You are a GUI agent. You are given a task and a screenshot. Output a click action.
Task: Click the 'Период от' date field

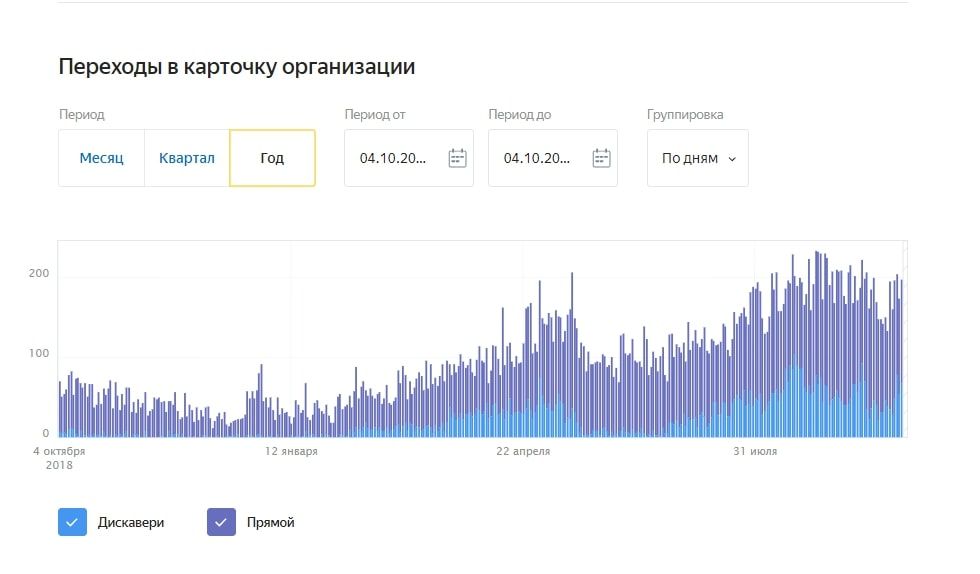pyautogui.click(x=393, y=158)
